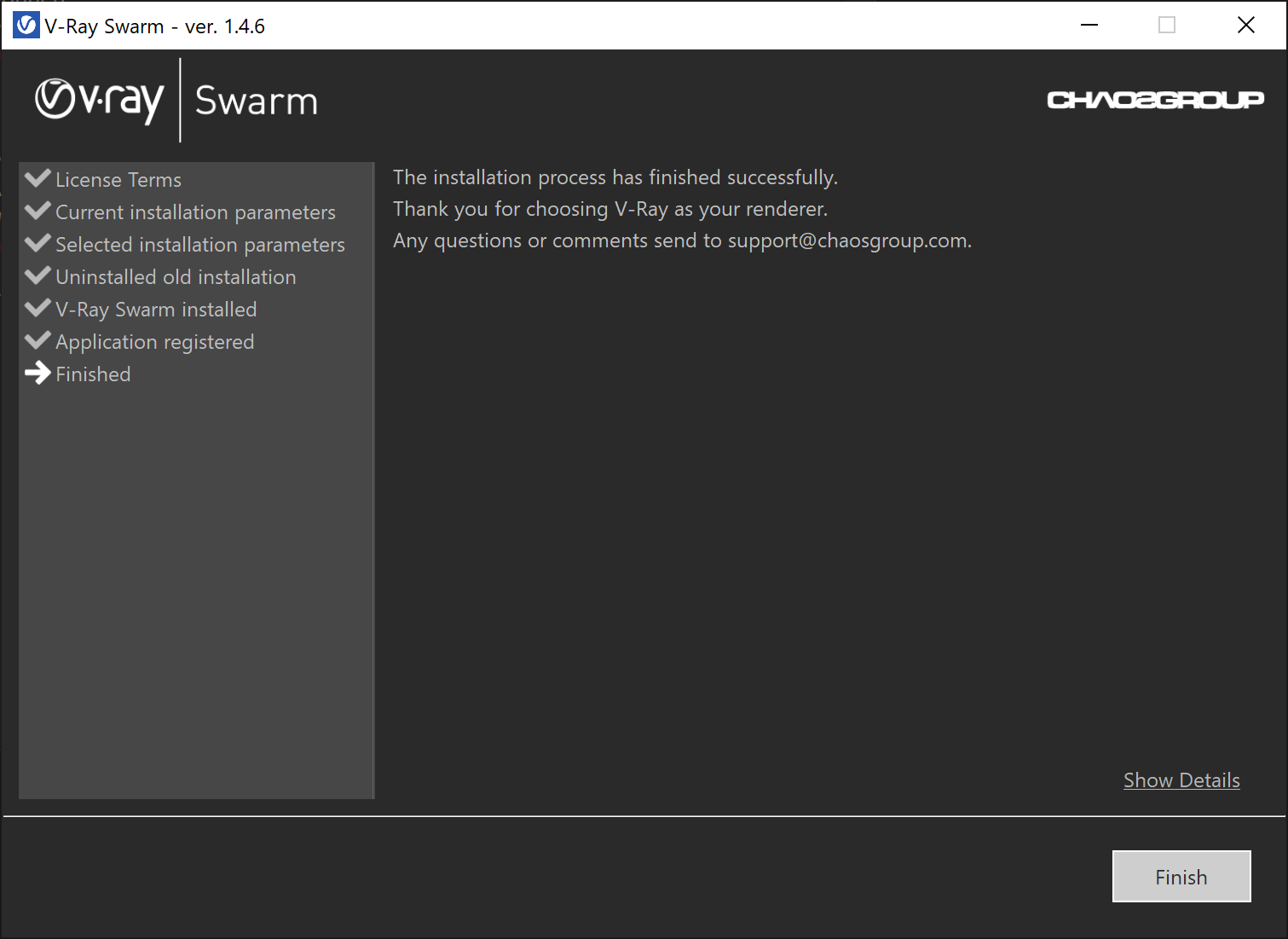Select the Current installation parameters step

196,212
